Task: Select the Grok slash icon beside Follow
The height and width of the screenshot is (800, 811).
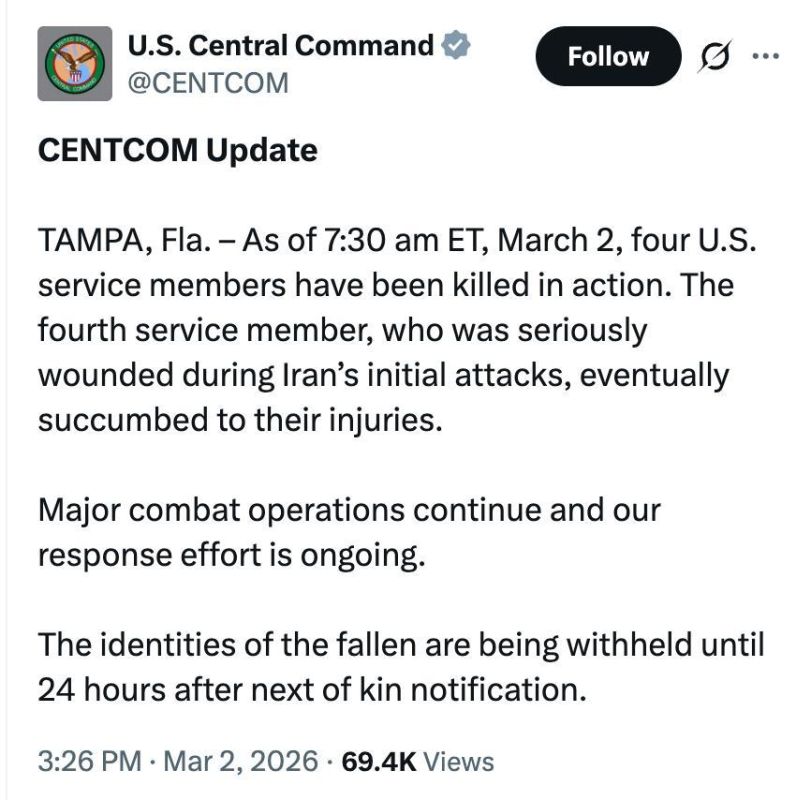Action: click(716, 57)
